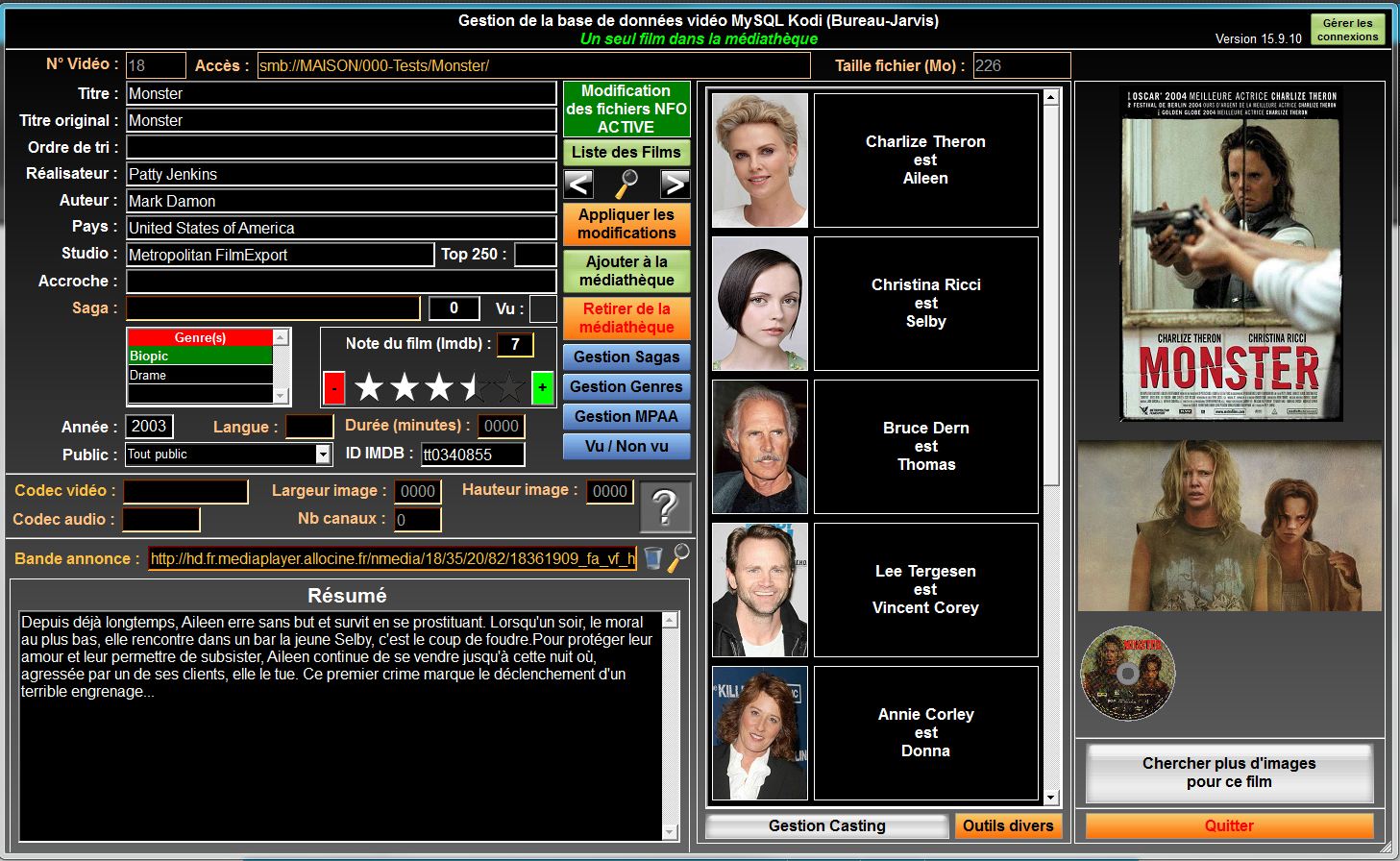Click Retirer de la médiathèque button
Image resolution: width=1400 pixels, height=861 pixels.
[626, 318]
